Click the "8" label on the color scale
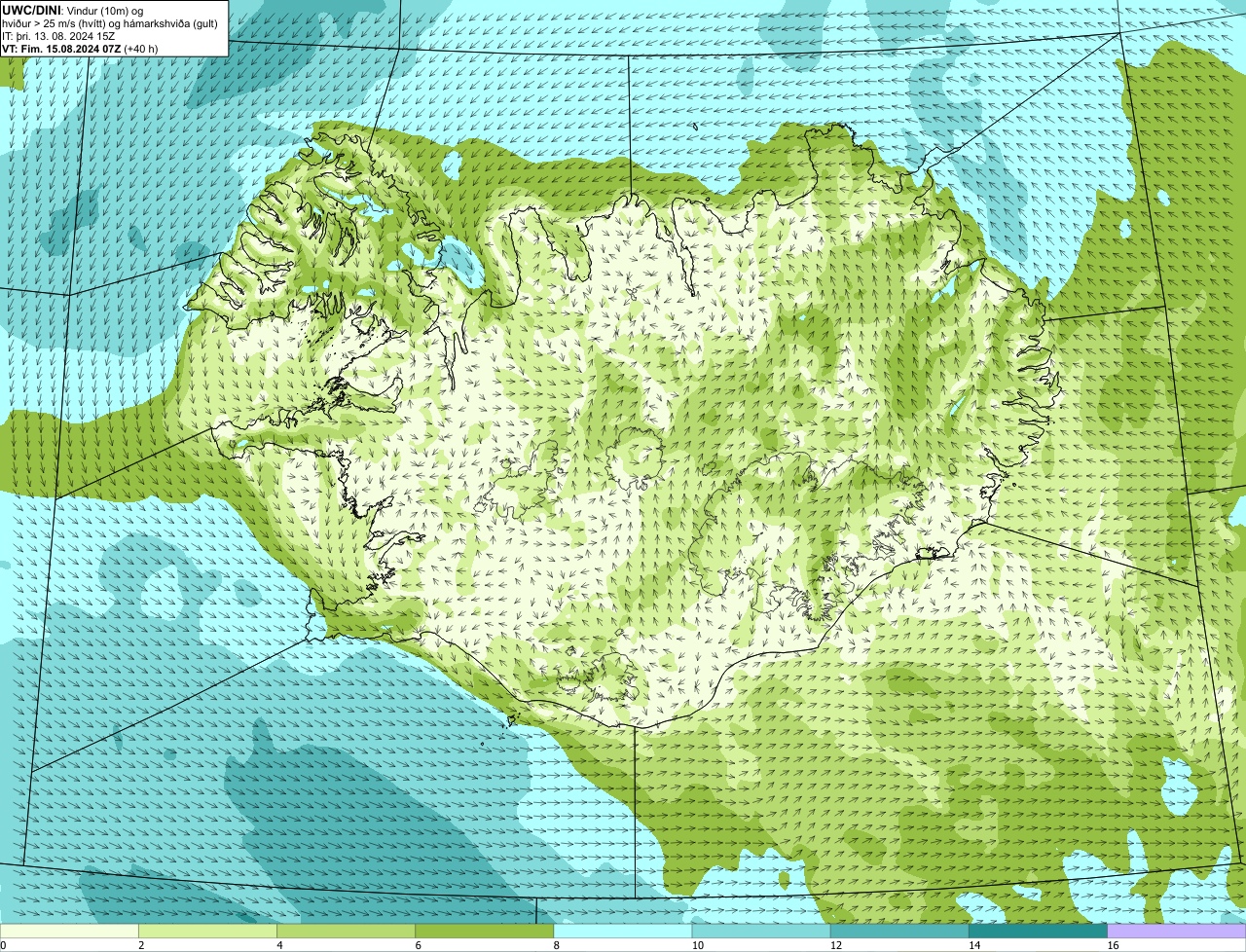Image resolution: width=1246 pixels, height=952 pixels. [557, 945]
